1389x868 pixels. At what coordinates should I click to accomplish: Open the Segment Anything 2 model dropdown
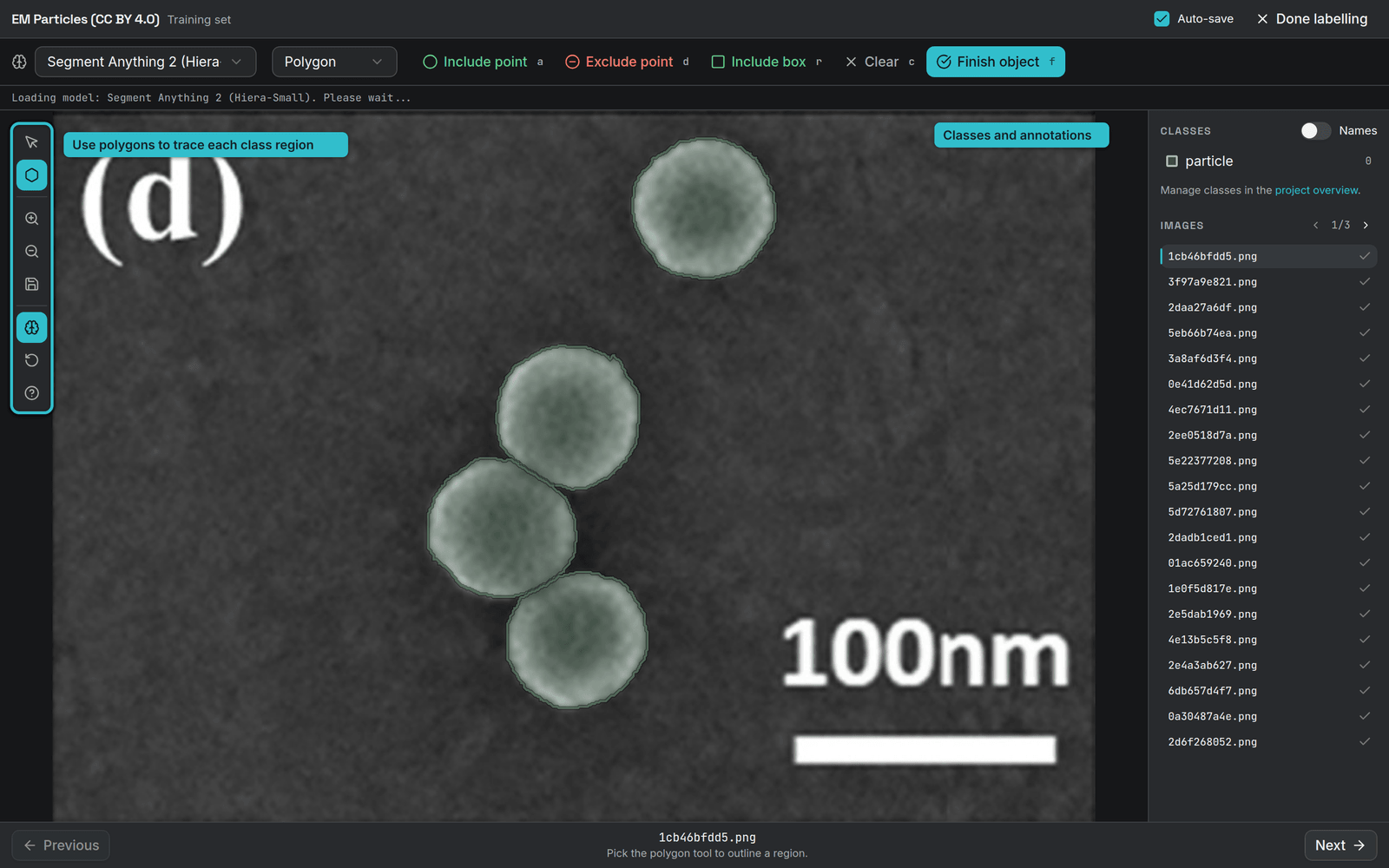tap(146, 62)
